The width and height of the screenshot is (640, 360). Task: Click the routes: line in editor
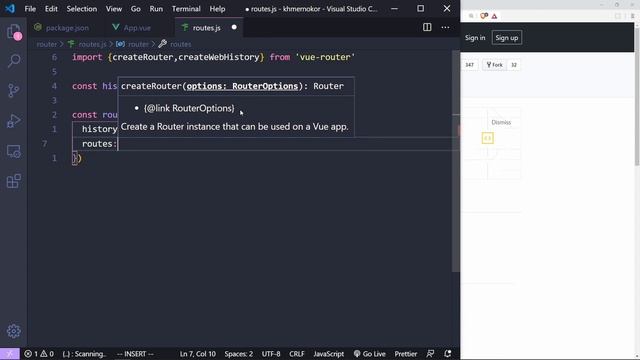100,144
